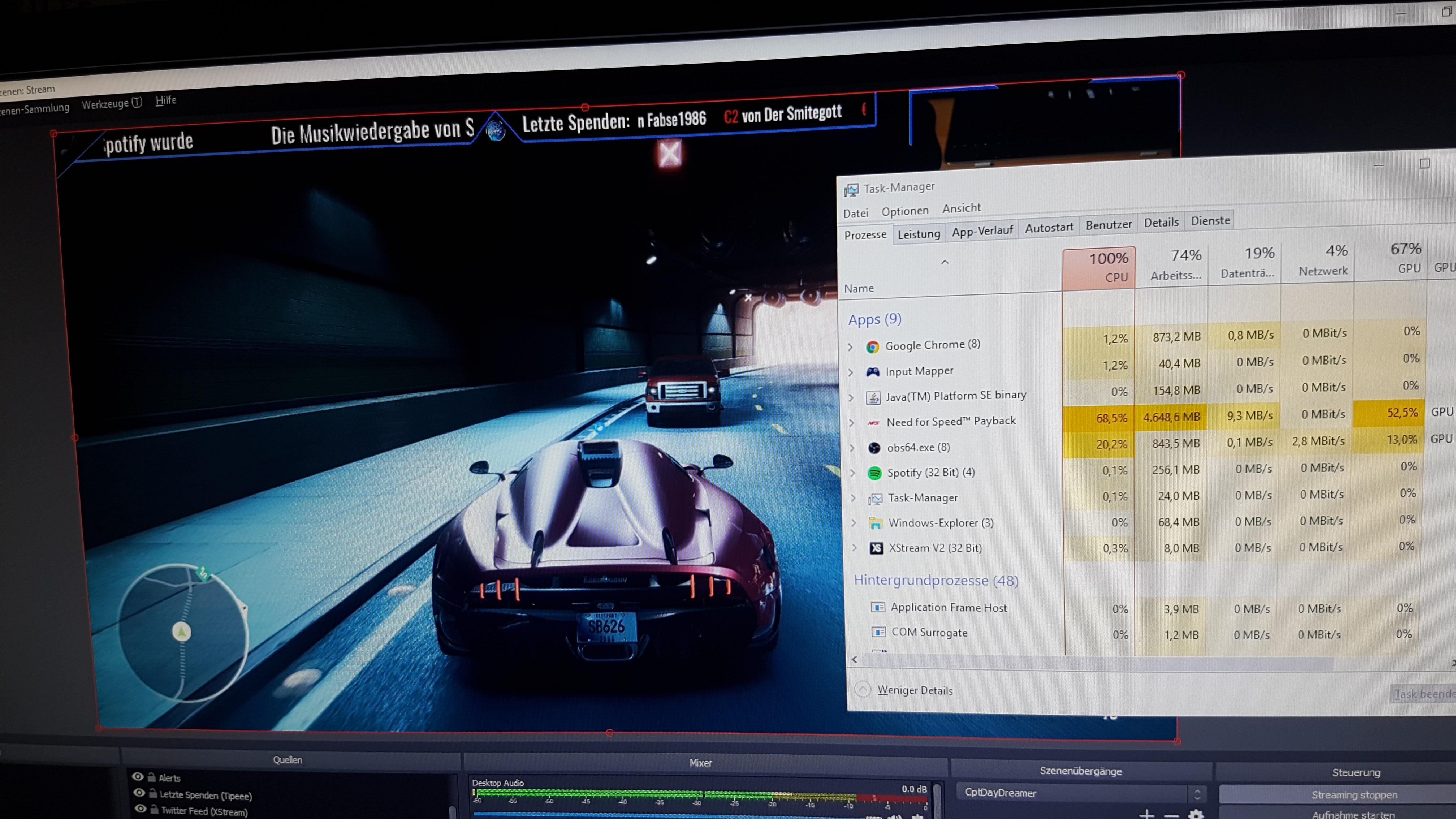Sort by the Netzwerk column header
This screenshot has width=1456, height=819.
(1318, 260)
